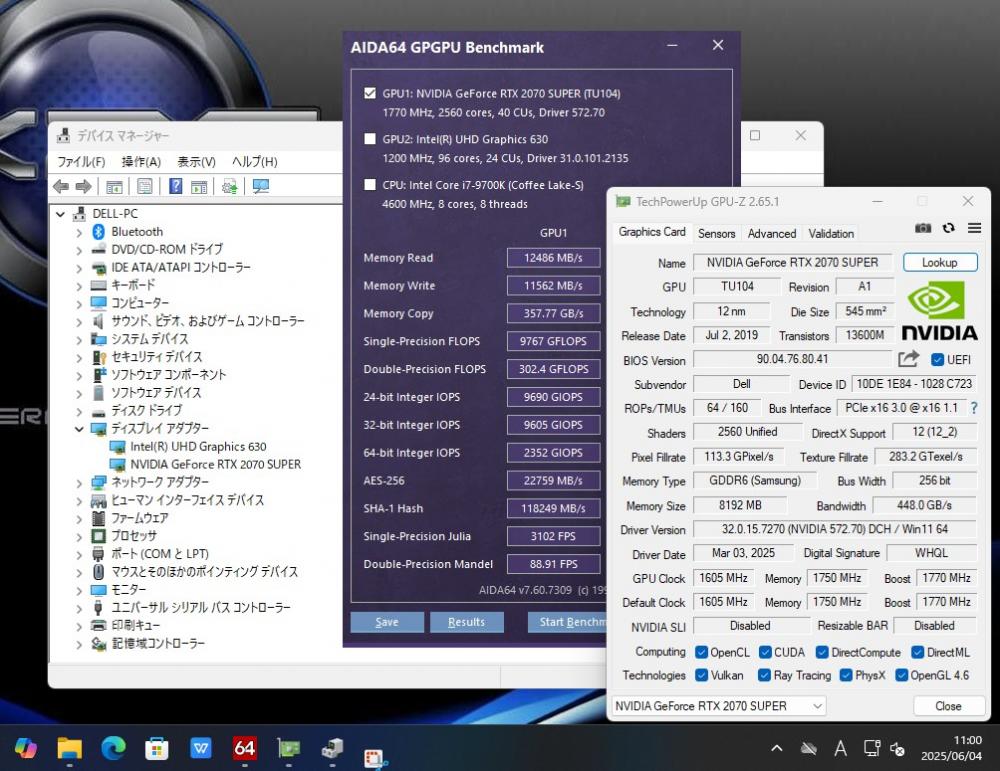Click the BIOS Version field 90.04.76.80.41

pos(792,359)
